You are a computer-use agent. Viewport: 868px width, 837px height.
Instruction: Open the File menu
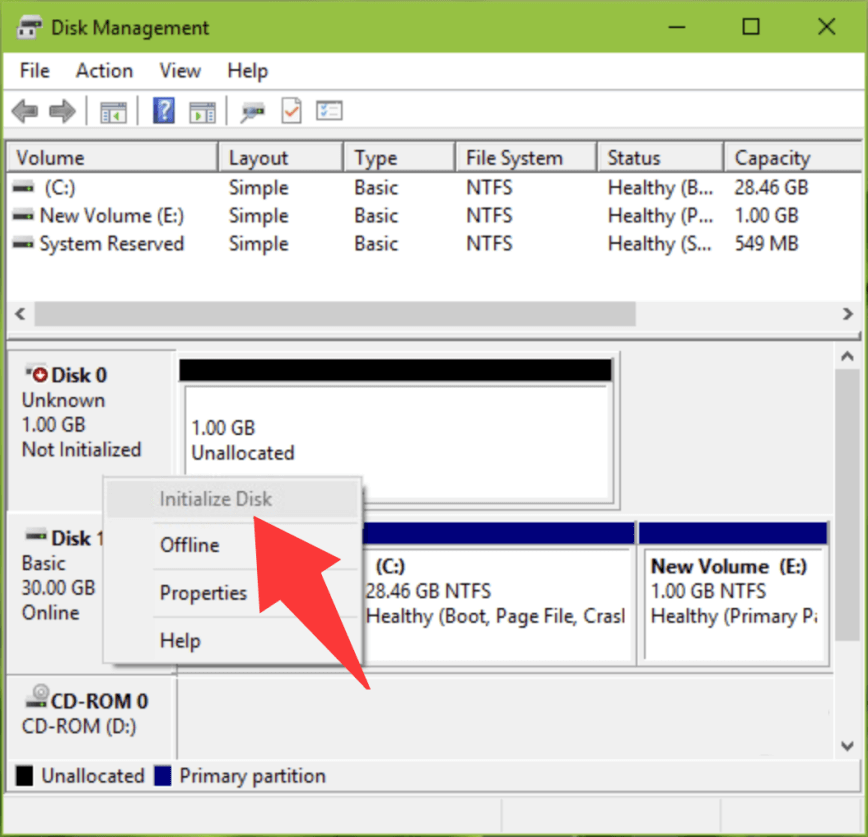pyautogui.click(x=34, y=71)
